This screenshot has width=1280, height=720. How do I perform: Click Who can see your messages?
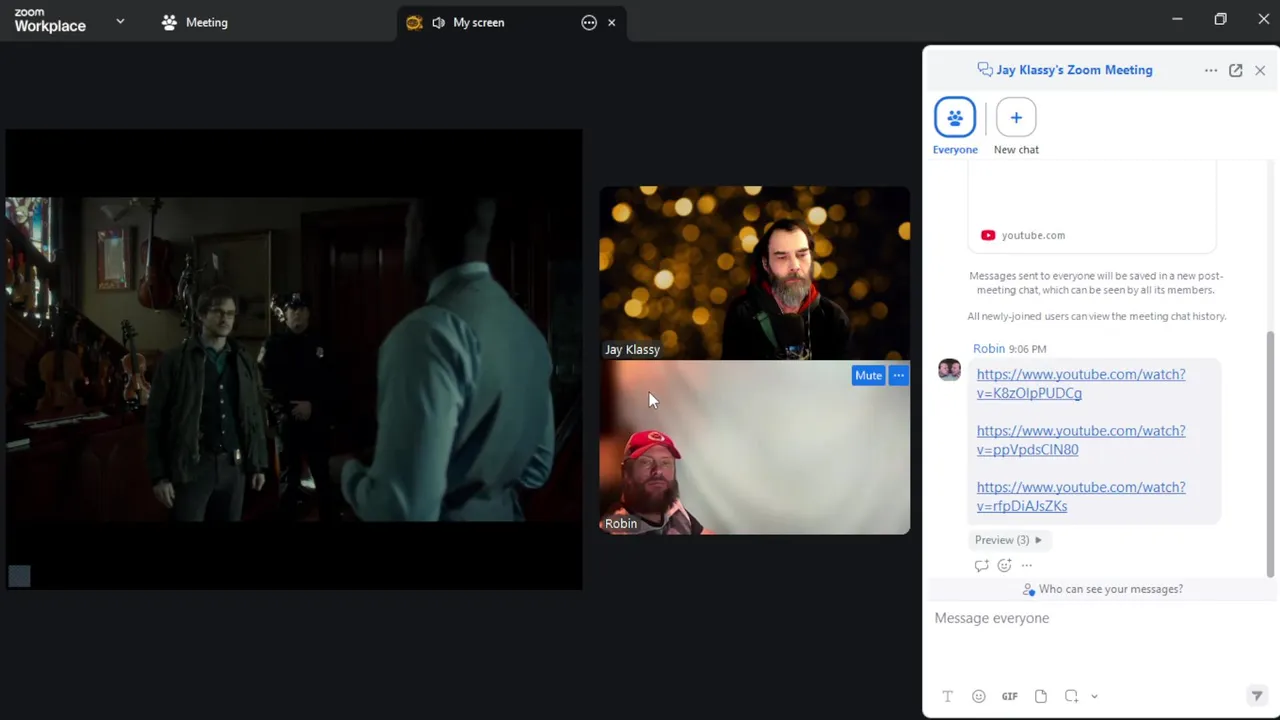pos(1102,589)
